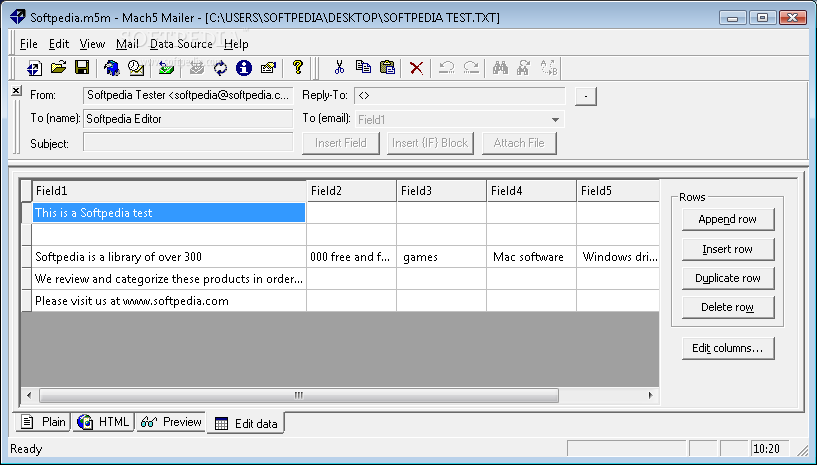Click the horizontal scrollbar thumb in data grid

coord(299,395)
